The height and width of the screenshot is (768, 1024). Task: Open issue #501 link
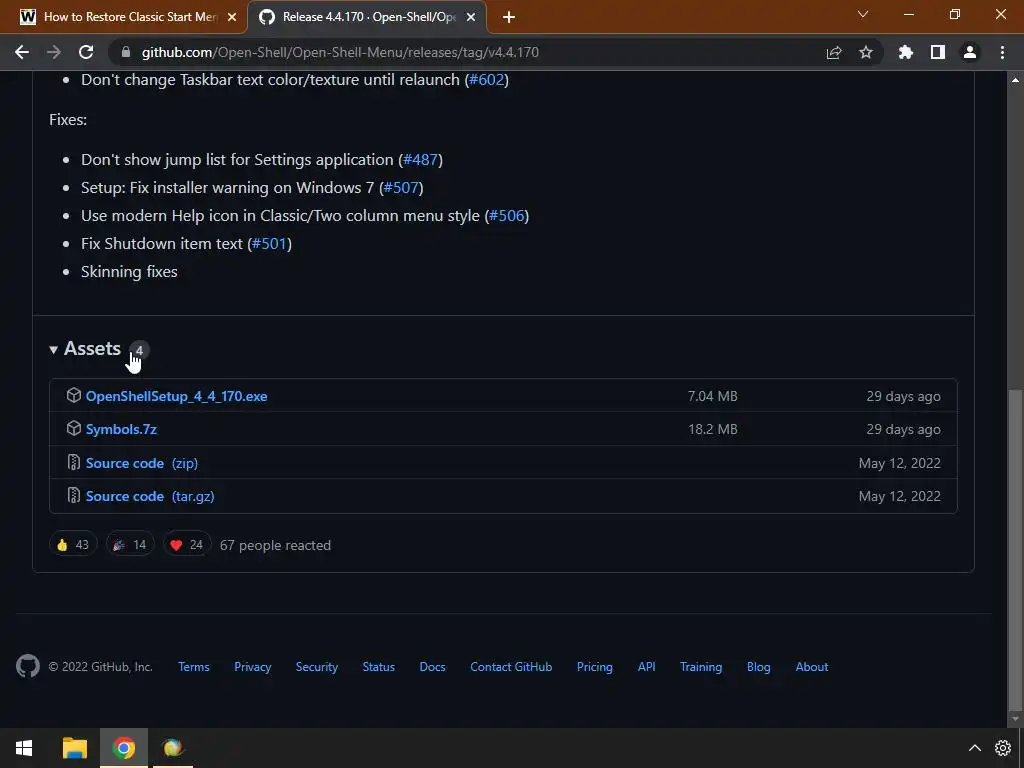270,244
